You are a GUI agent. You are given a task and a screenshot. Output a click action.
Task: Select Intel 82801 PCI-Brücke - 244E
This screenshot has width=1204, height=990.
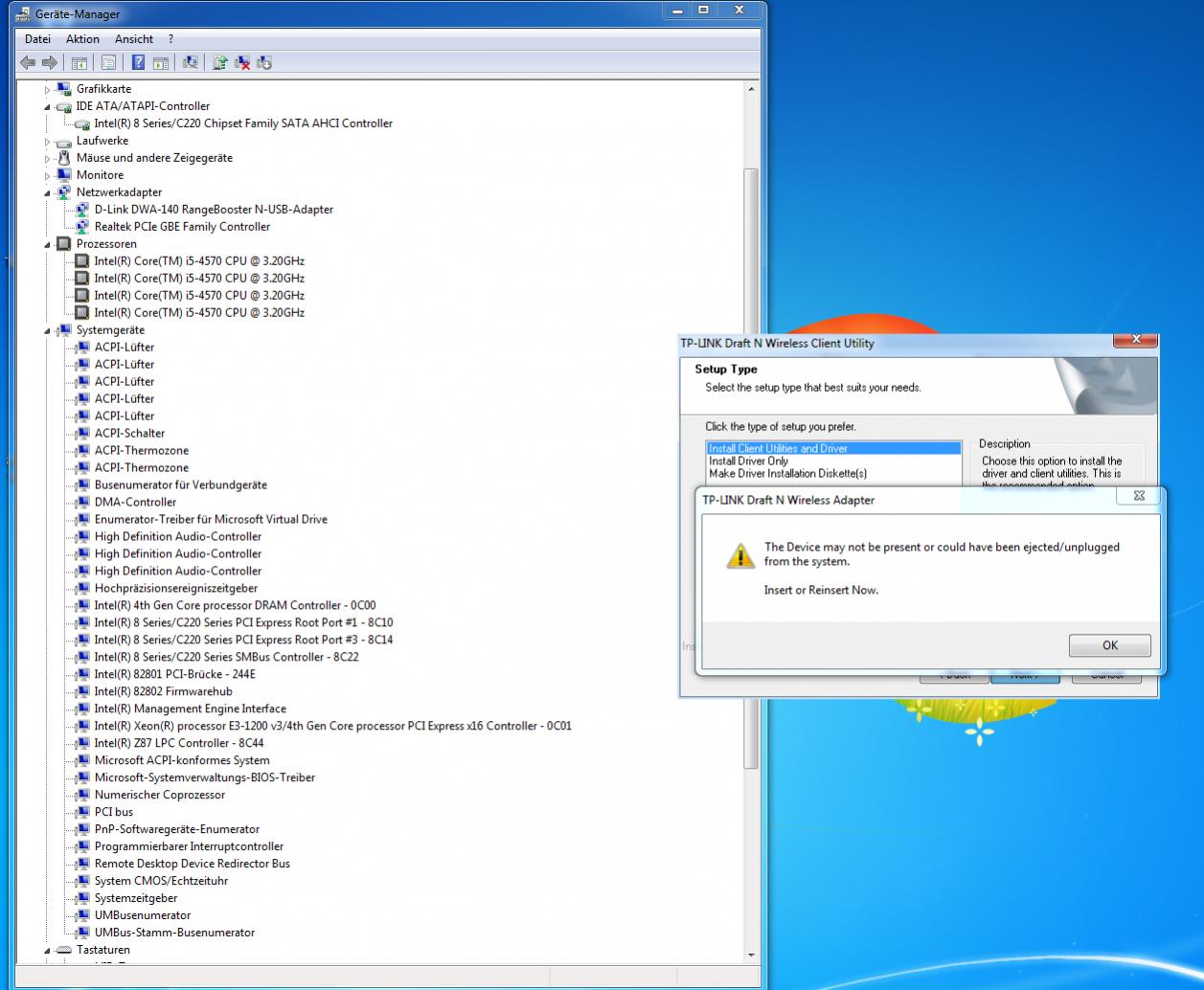[x=175, y=675]
